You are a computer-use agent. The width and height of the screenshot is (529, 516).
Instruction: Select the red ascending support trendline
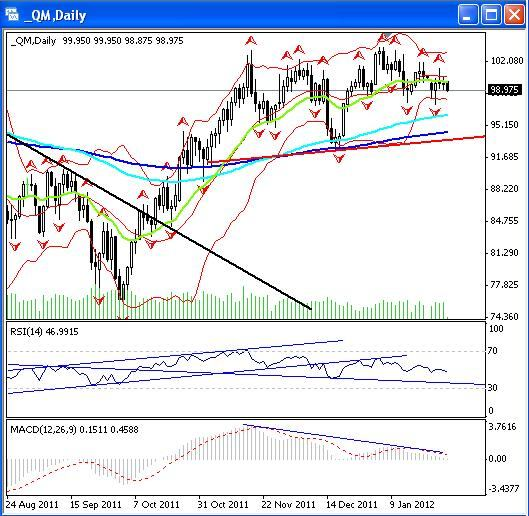pyautogui.click(x=347, y=148)
